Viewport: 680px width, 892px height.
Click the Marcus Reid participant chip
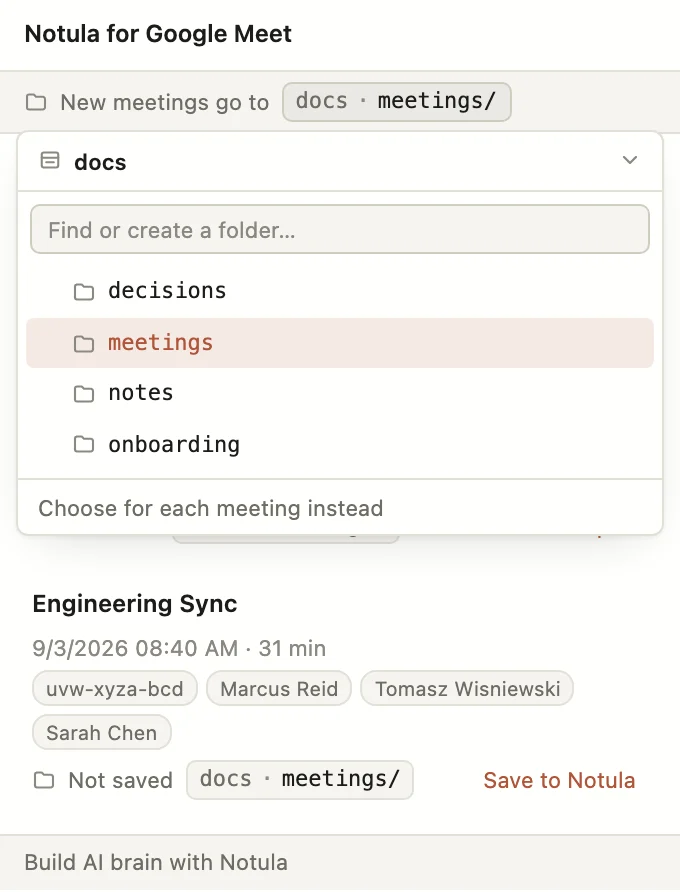[279, 688]
